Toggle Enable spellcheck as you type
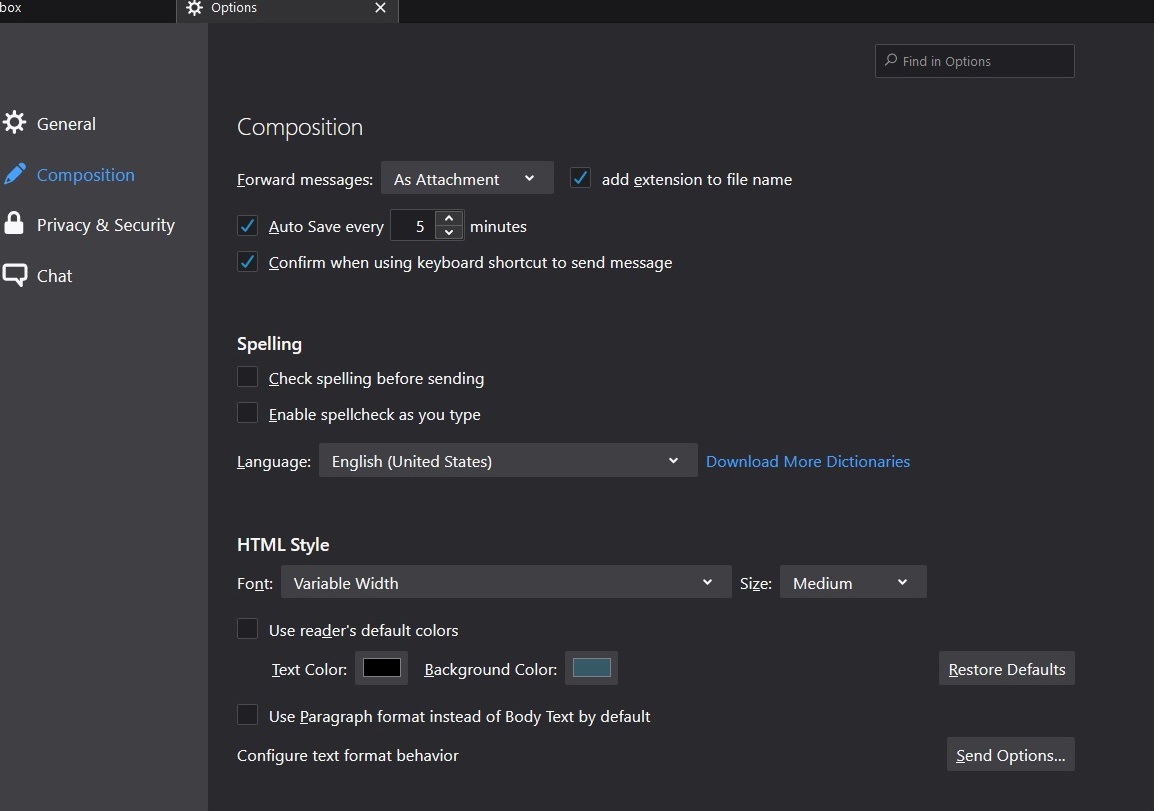The image size is (1165, 811). coord(248,413)
